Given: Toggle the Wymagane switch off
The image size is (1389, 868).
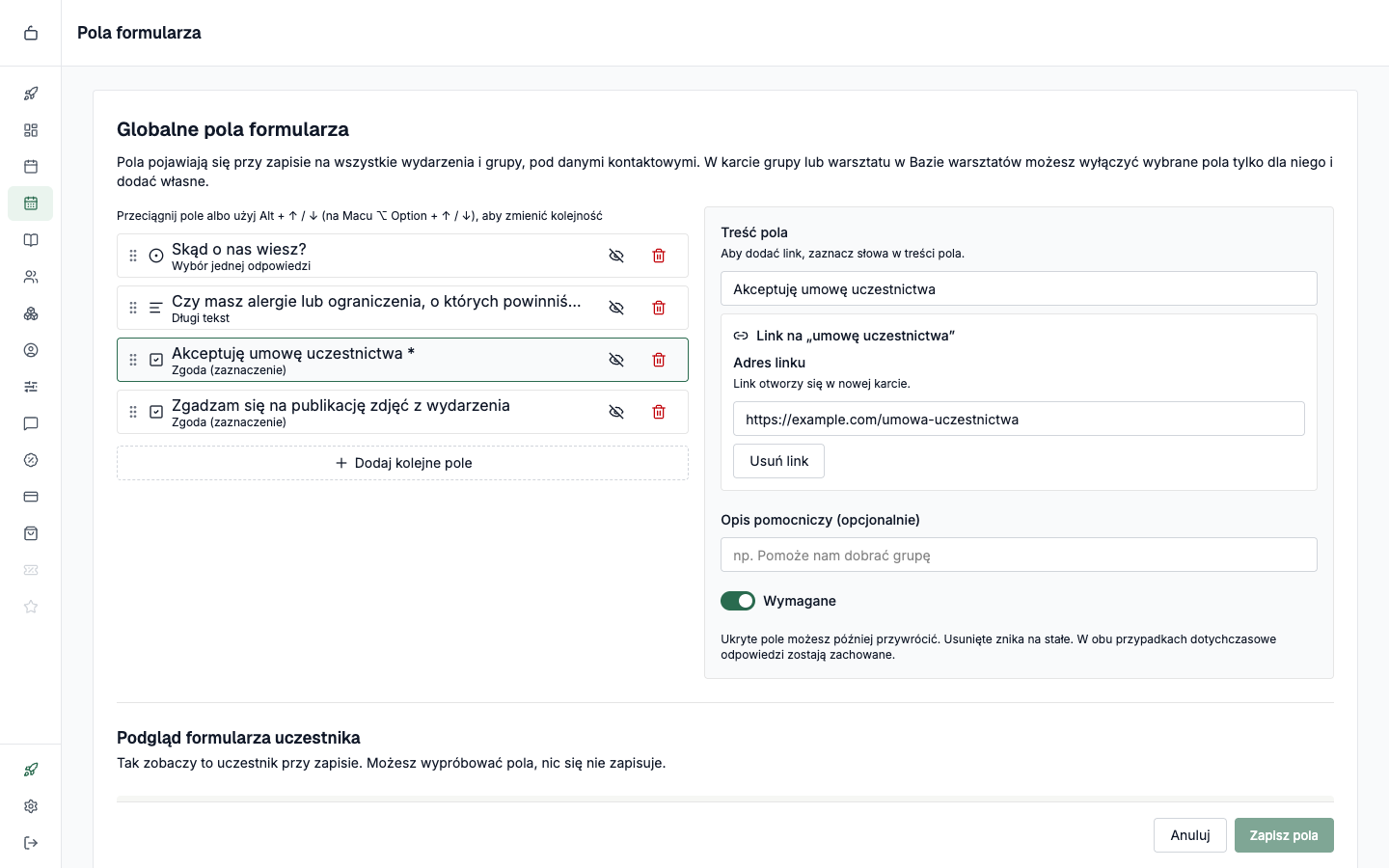Looking at the screenshot, I should point(738,601).
